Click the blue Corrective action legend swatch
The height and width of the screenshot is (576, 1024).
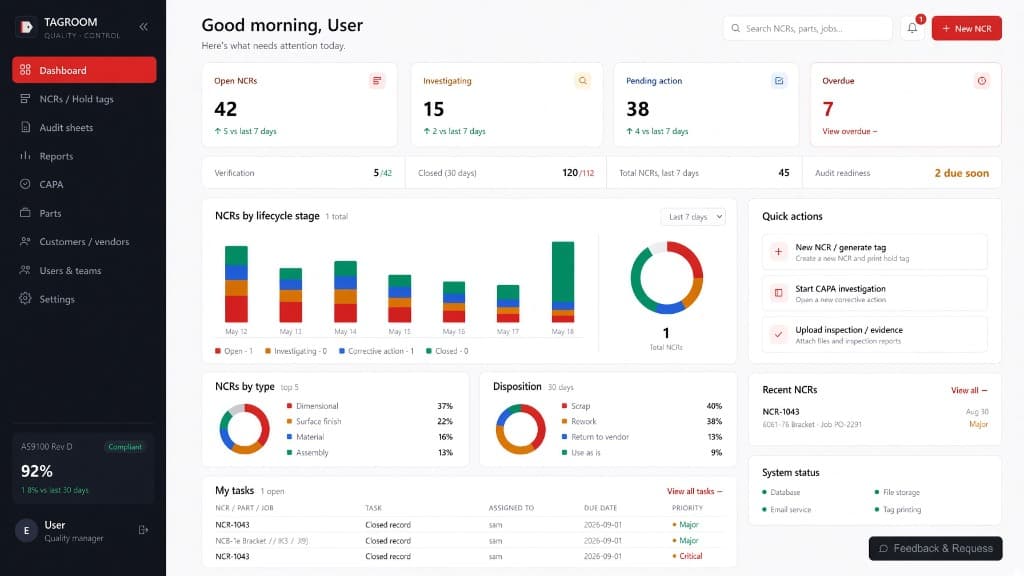click(342, 351)
